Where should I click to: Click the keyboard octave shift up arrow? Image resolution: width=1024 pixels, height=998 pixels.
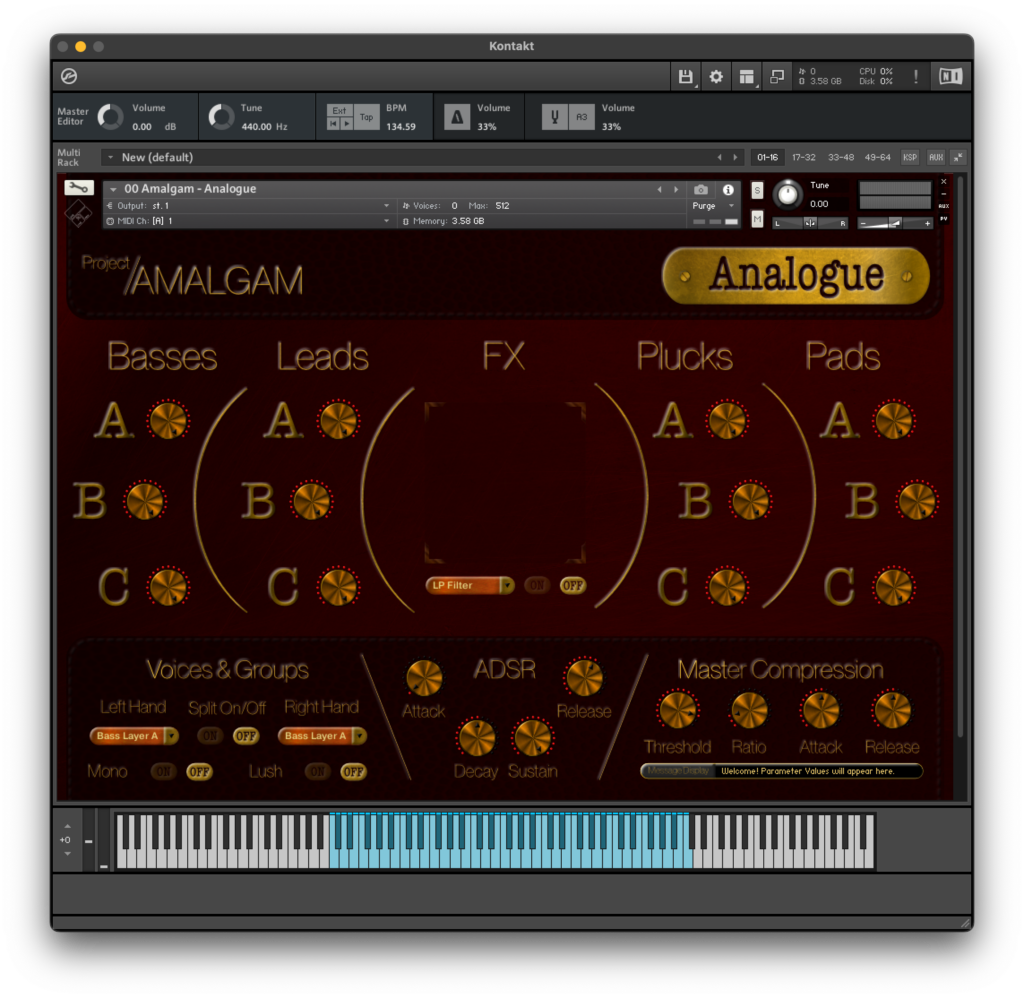[68, 826]
